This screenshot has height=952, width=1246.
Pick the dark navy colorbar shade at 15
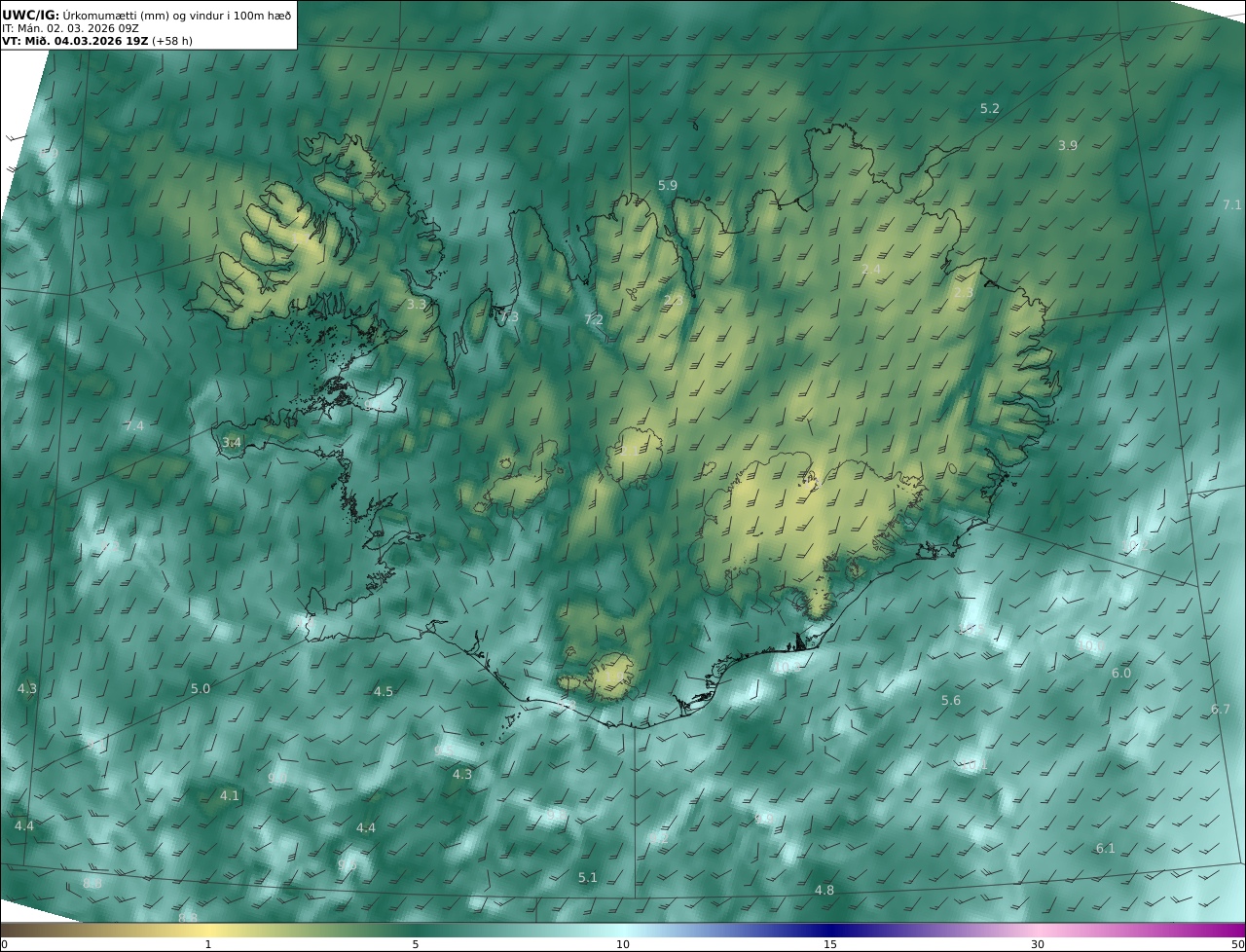[x=830, y=930]
